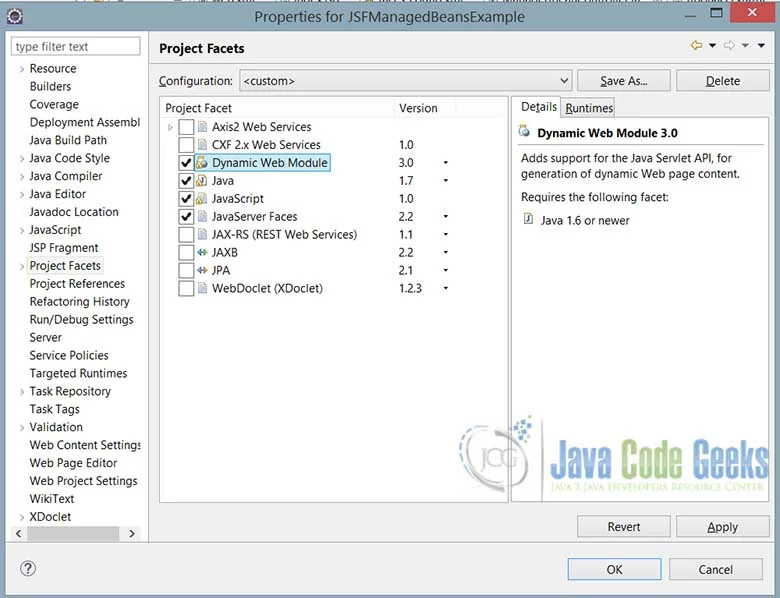Uncheck the Java facet checkbox
The height and width of the screenshot is (598, 780).
[x=186, y=181]
